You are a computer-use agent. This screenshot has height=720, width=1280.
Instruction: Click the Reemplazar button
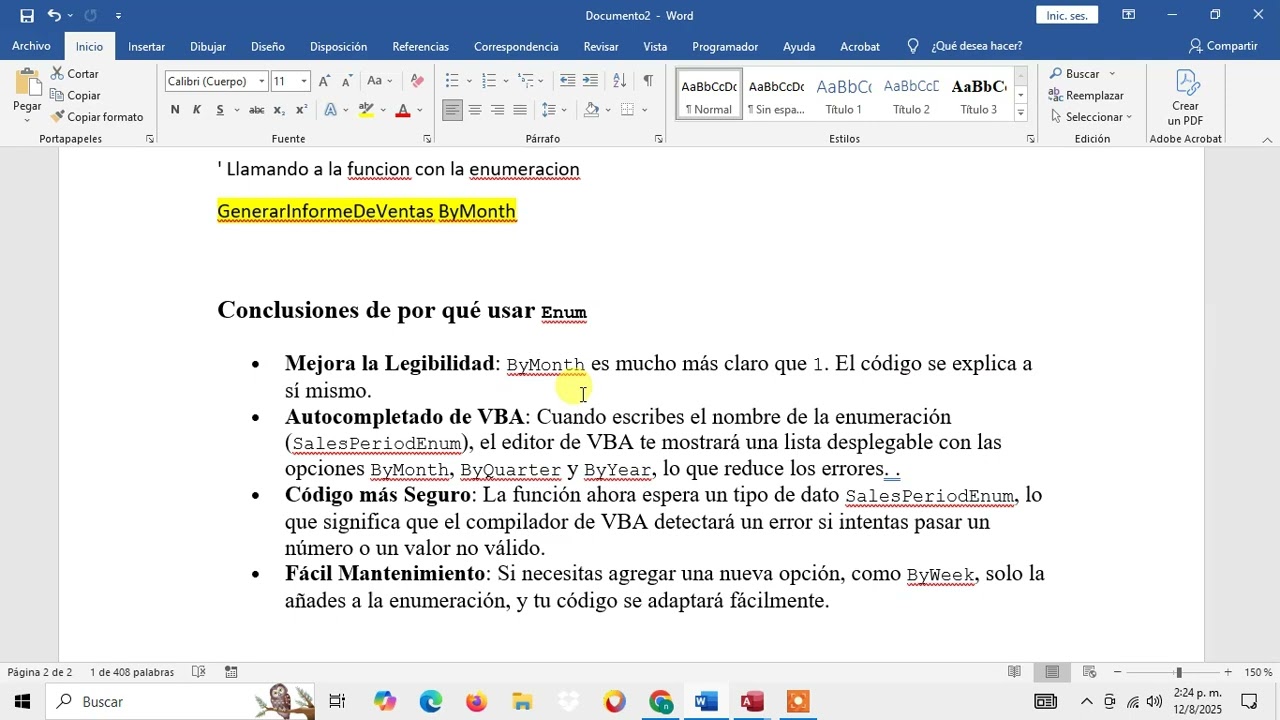[x=1086, y=95]
